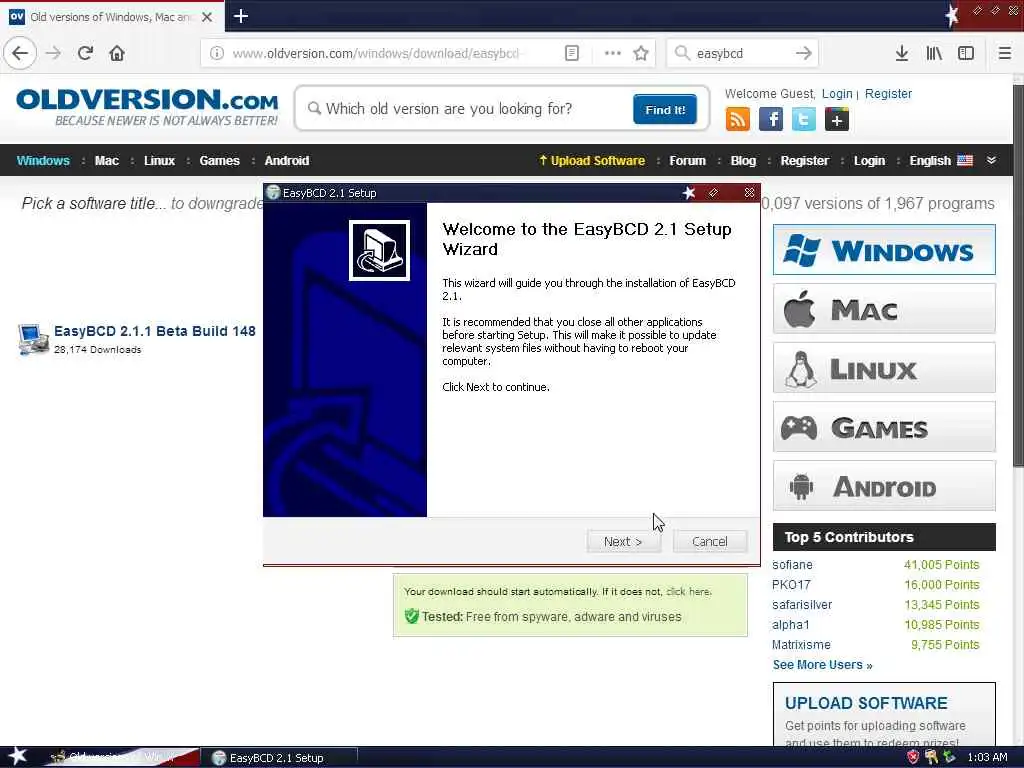This screenshot has width=1024, height=768.
Task: Open the Facebook icon in the header
Action: click(771, 120)
